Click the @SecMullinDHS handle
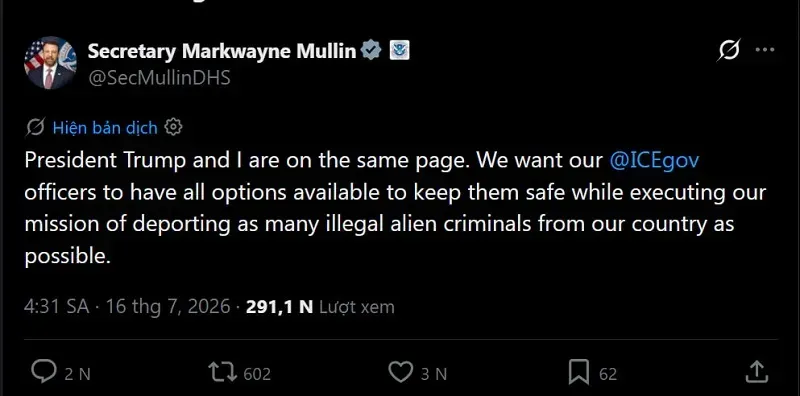 tap(159, 78)
